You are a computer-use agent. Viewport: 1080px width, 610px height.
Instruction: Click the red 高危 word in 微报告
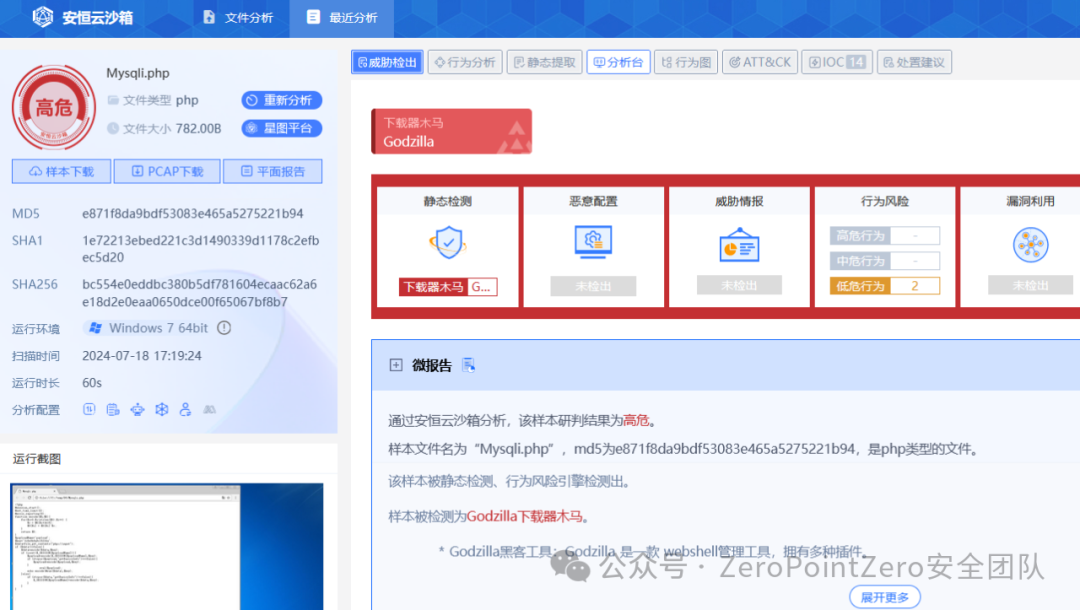pyautogui.click(x=636, y=420)
